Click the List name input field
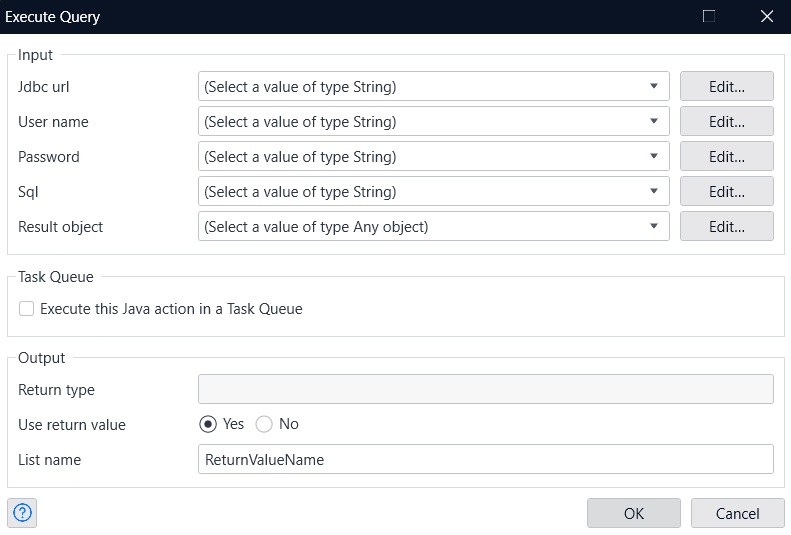The image size is (791, 535). coord(486,459)
